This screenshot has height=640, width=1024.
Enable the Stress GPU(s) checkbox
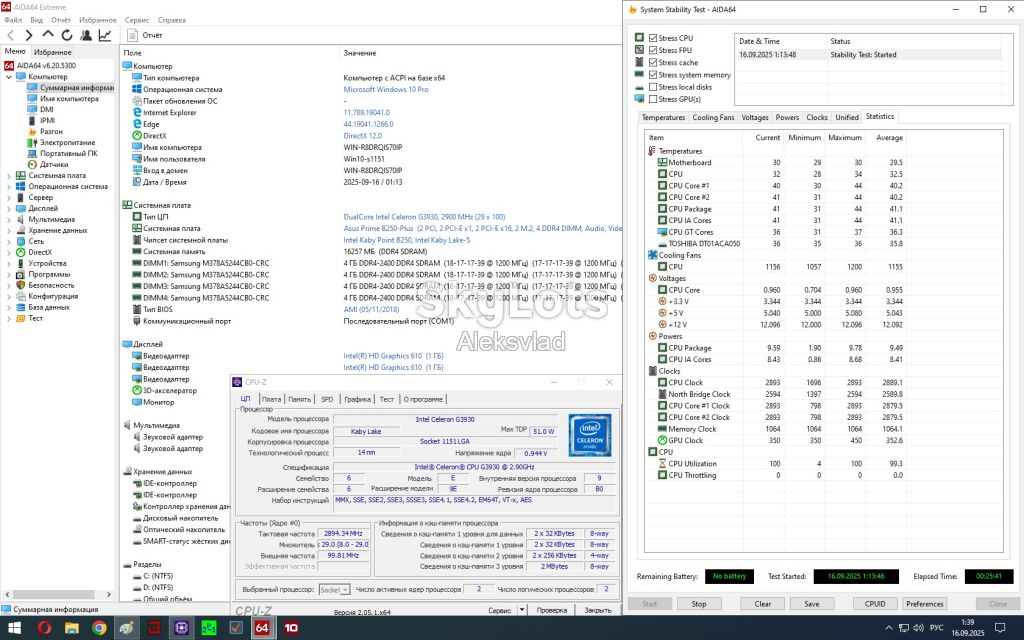pyautogui.click(x=653, y=99)
